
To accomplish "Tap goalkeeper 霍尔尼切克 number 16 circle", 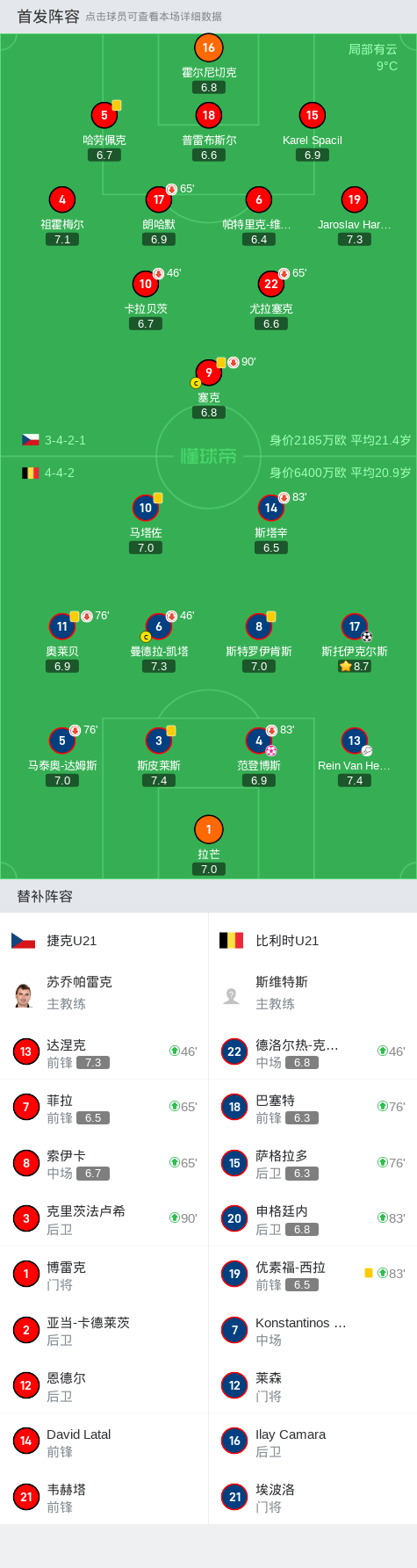I will click(x=208, y=47).
